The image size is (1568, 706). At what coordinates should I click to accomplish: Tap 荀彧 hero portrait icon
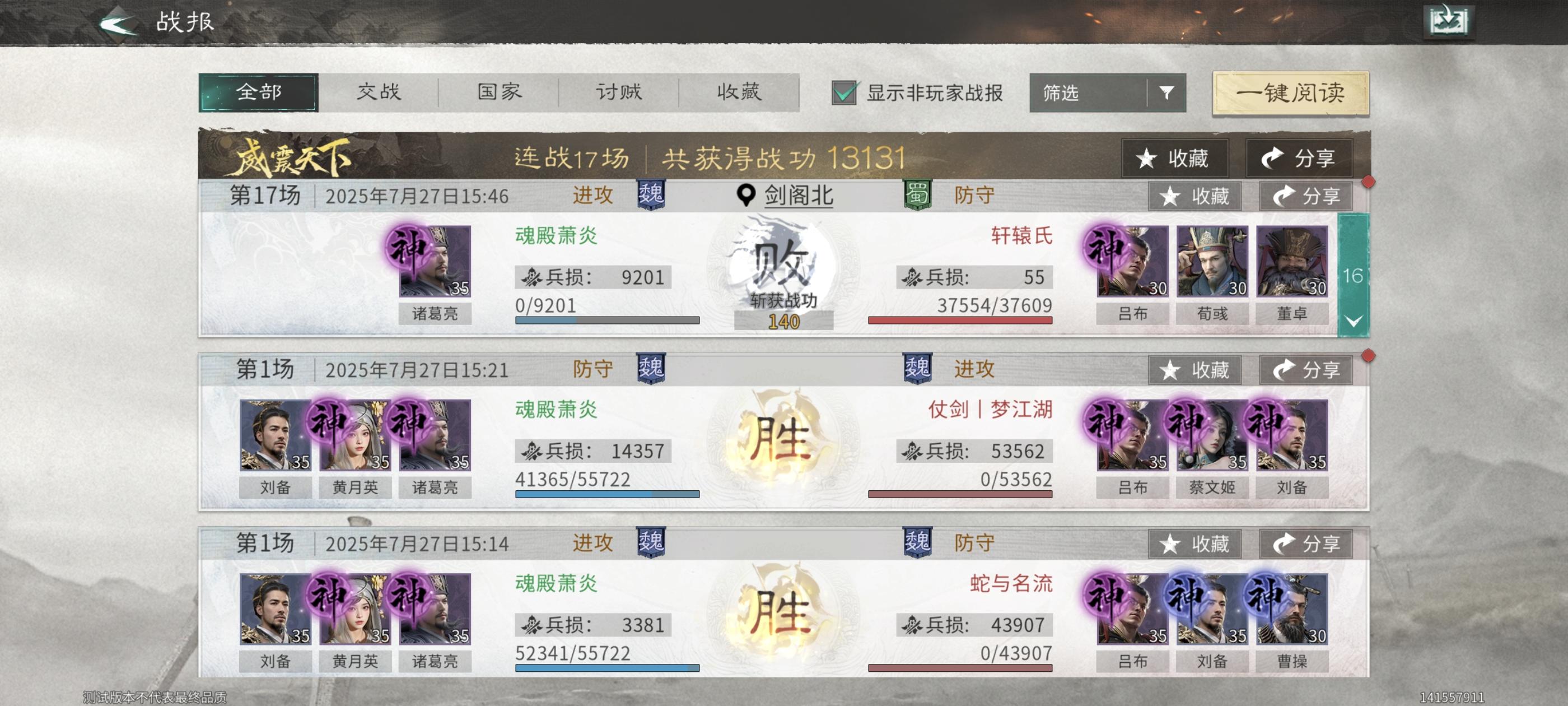tap(1212, 261)
